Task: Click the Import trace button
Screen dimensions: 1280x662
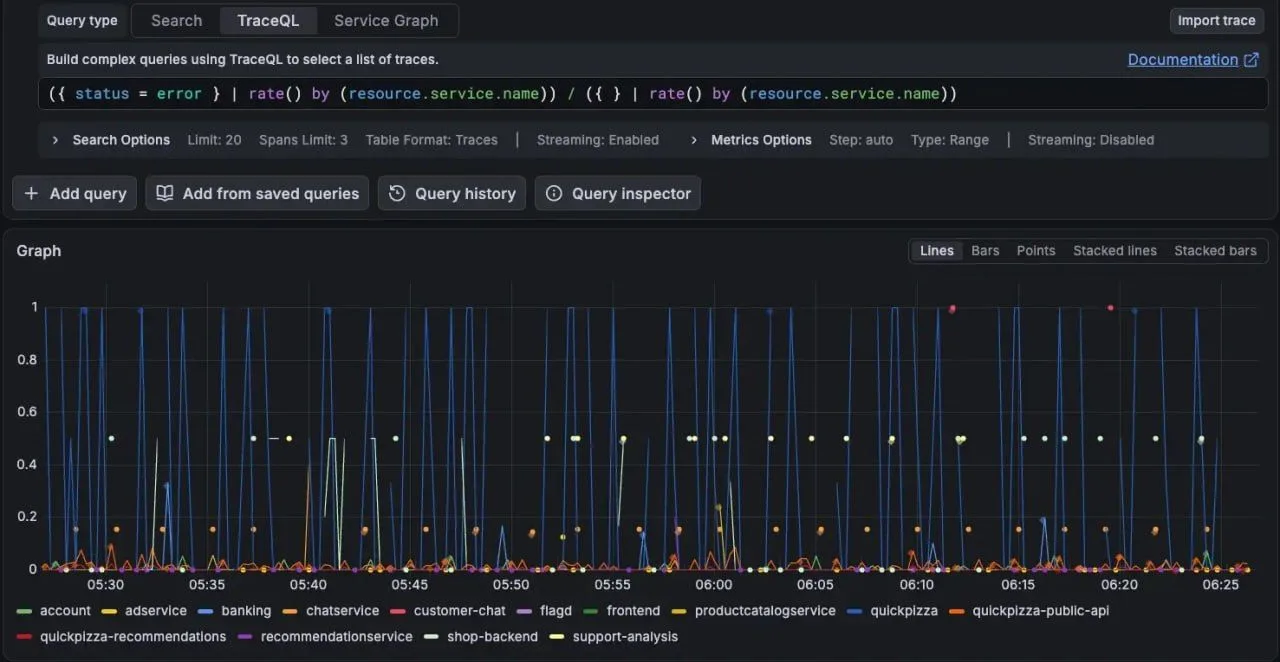Action: pos(1217,20)
